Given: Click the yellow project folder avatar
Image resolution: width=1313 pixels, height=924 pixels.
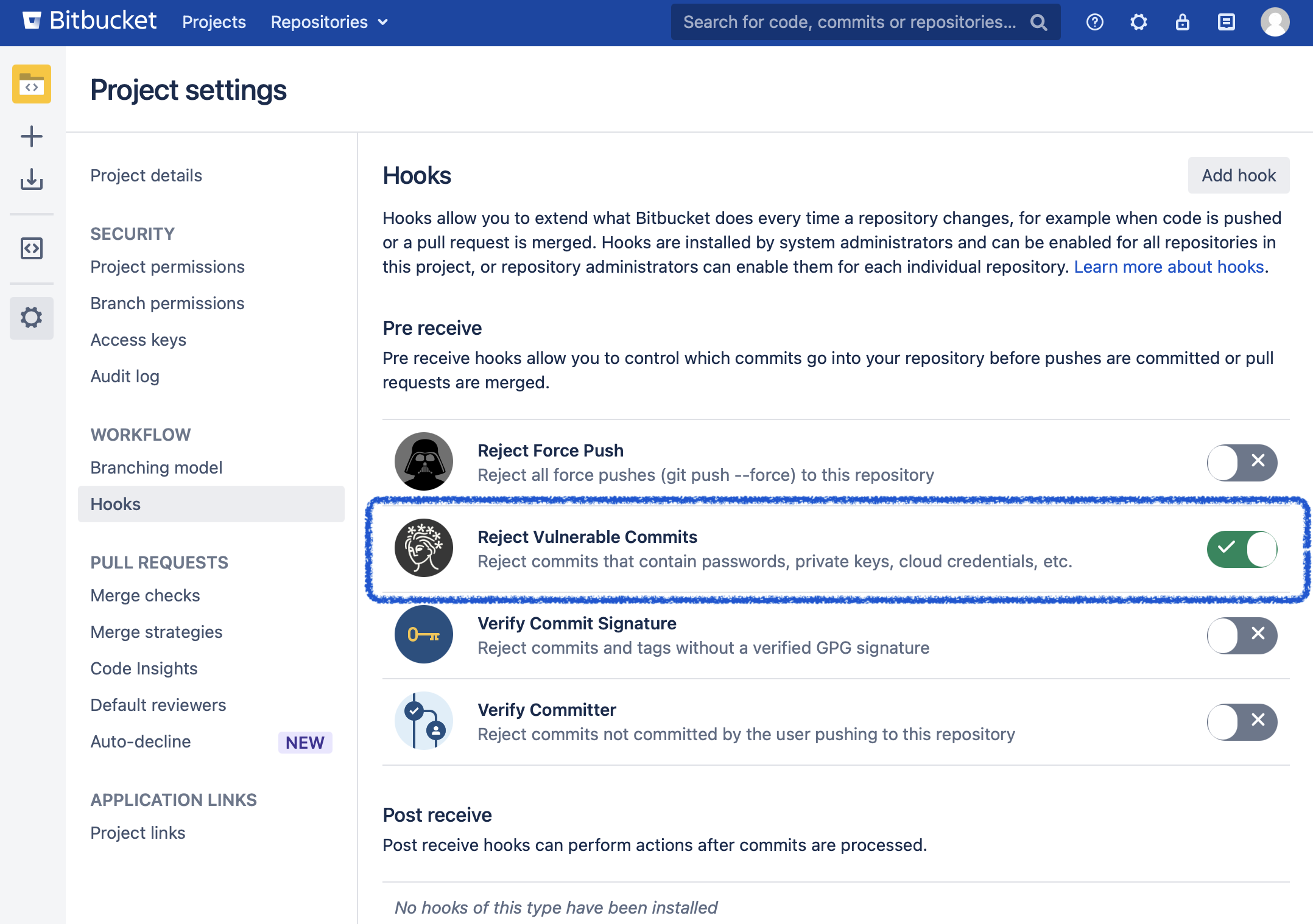Looking at the screenshot, I should click(x=32, y=84).
